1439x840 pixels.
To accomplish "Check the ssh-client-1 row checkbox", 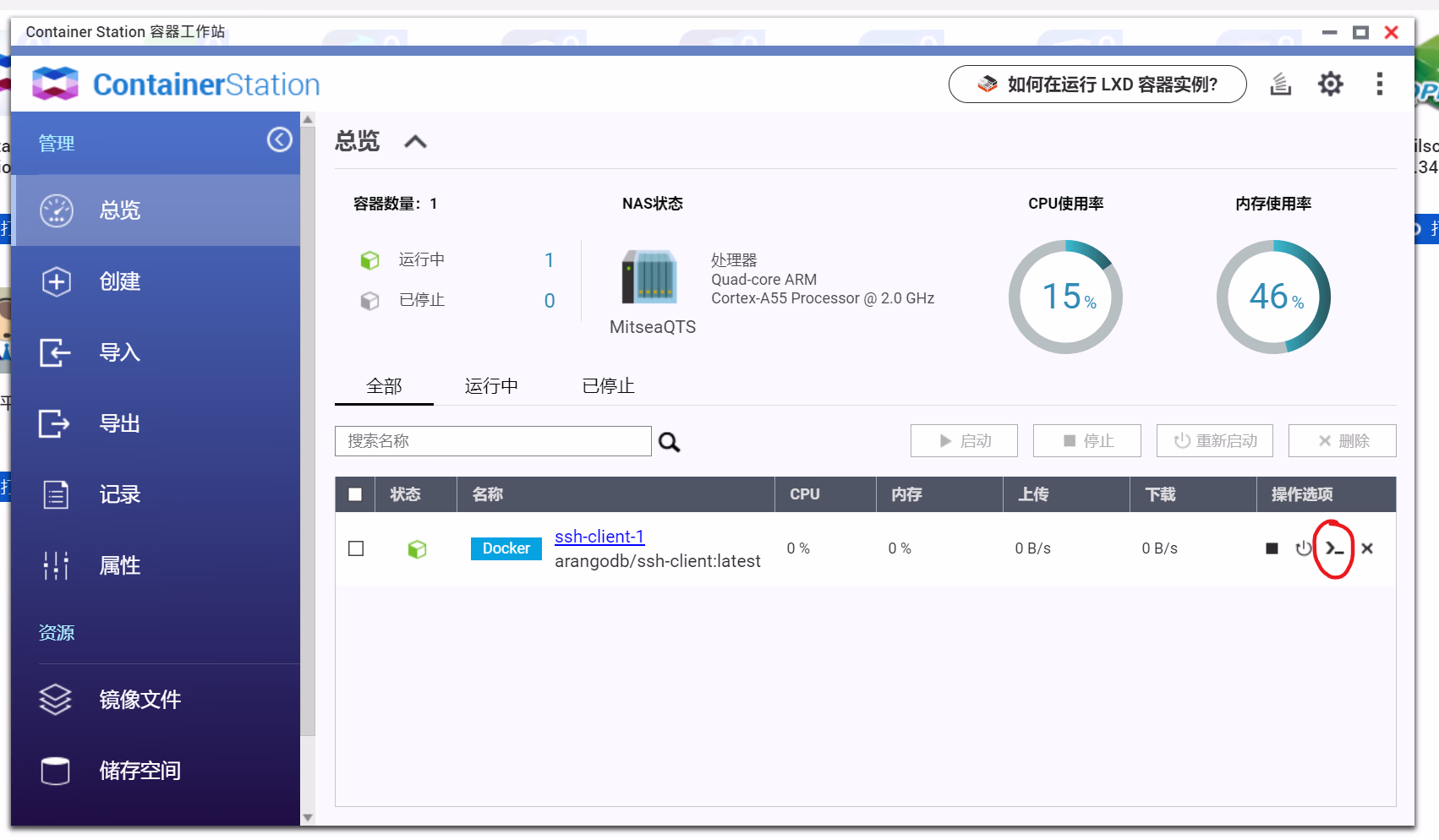I will tap(356, 549).
